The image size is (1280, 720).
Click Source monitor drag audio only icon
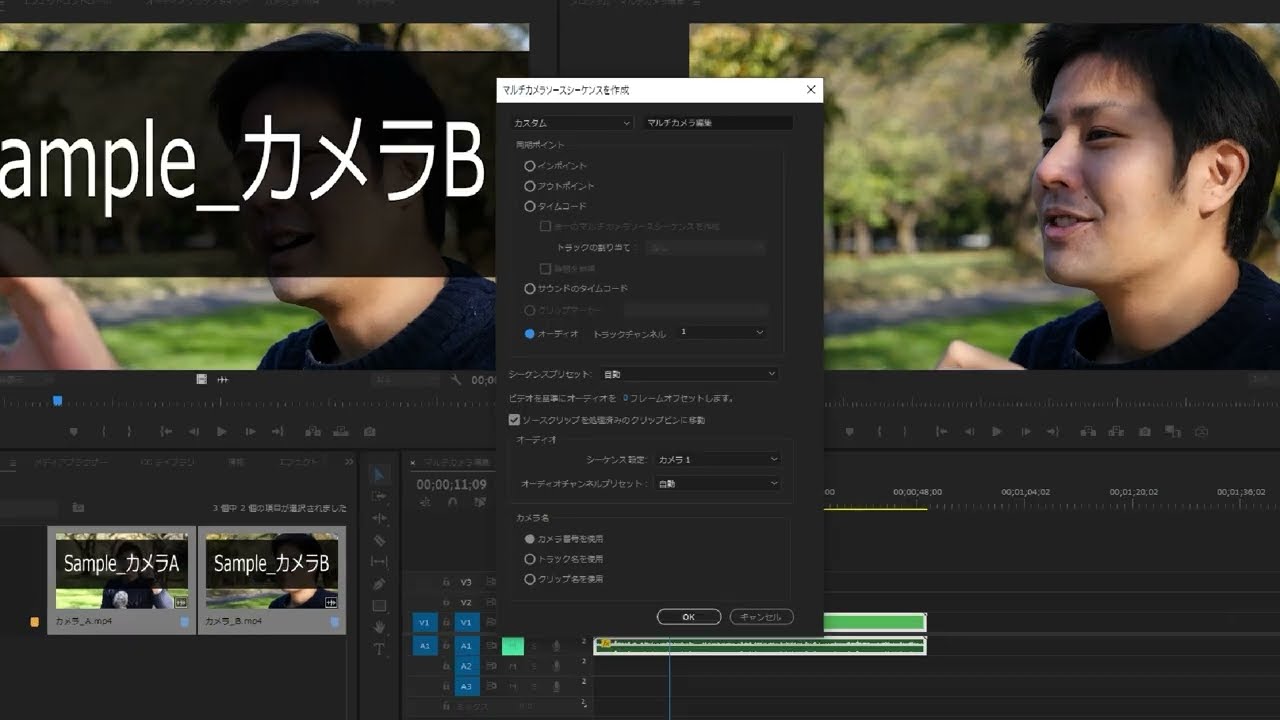[222, 380]
